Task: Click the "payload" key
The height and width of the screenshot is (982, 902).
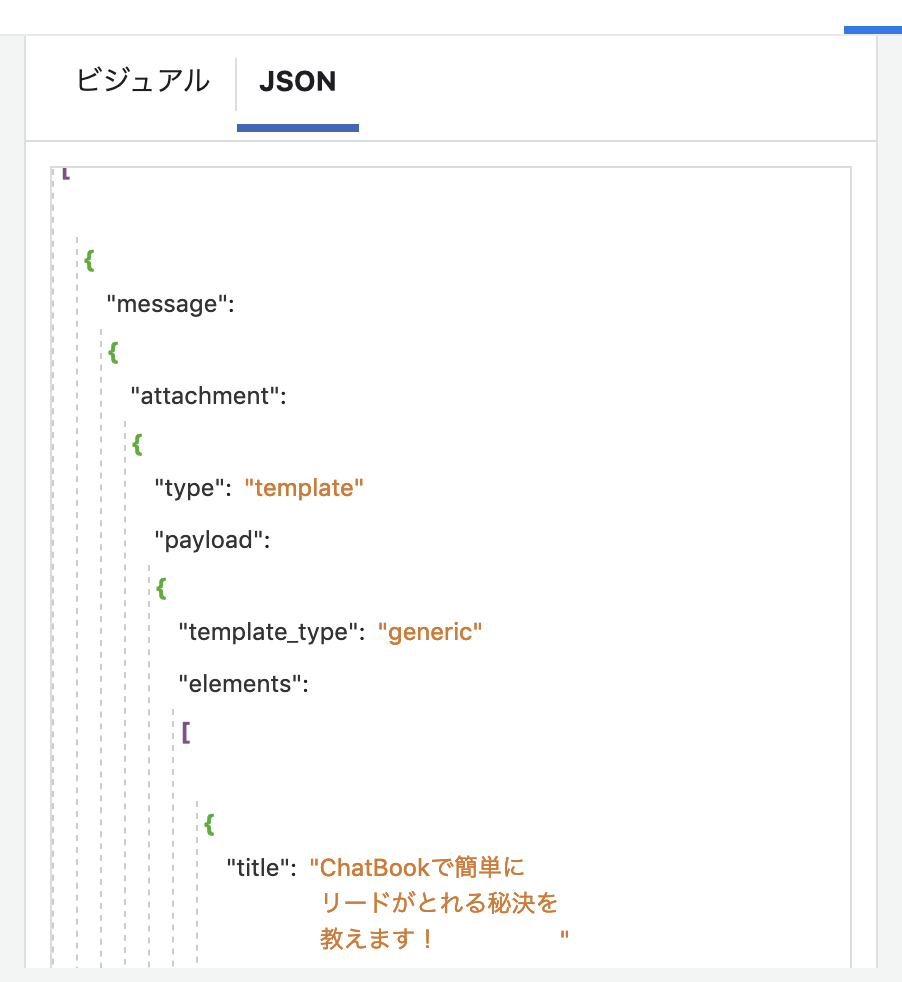Action: pyautogui.click(x=212, y=540)
